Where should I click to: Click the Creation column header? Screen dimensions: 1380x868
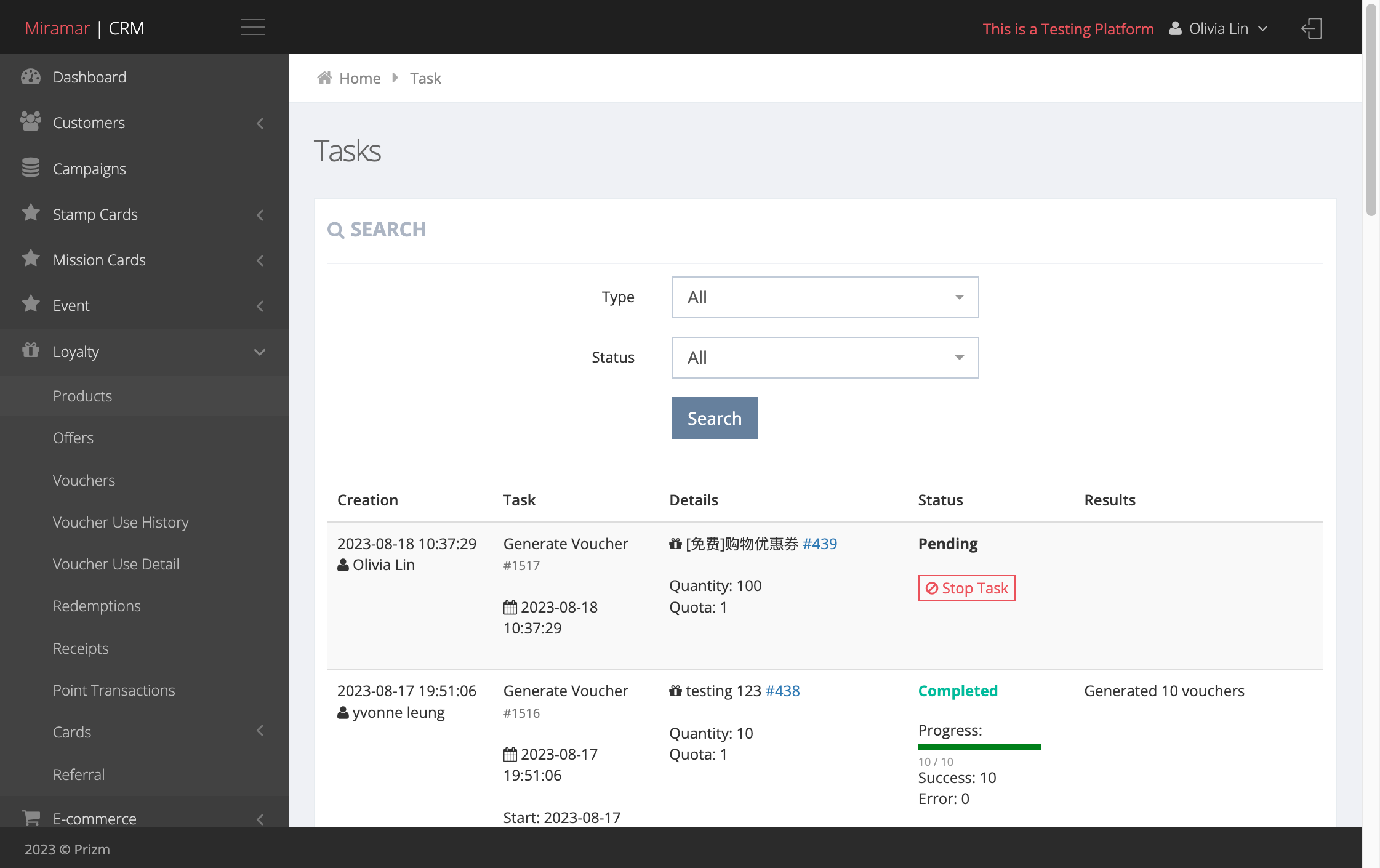tap(367, 500)
